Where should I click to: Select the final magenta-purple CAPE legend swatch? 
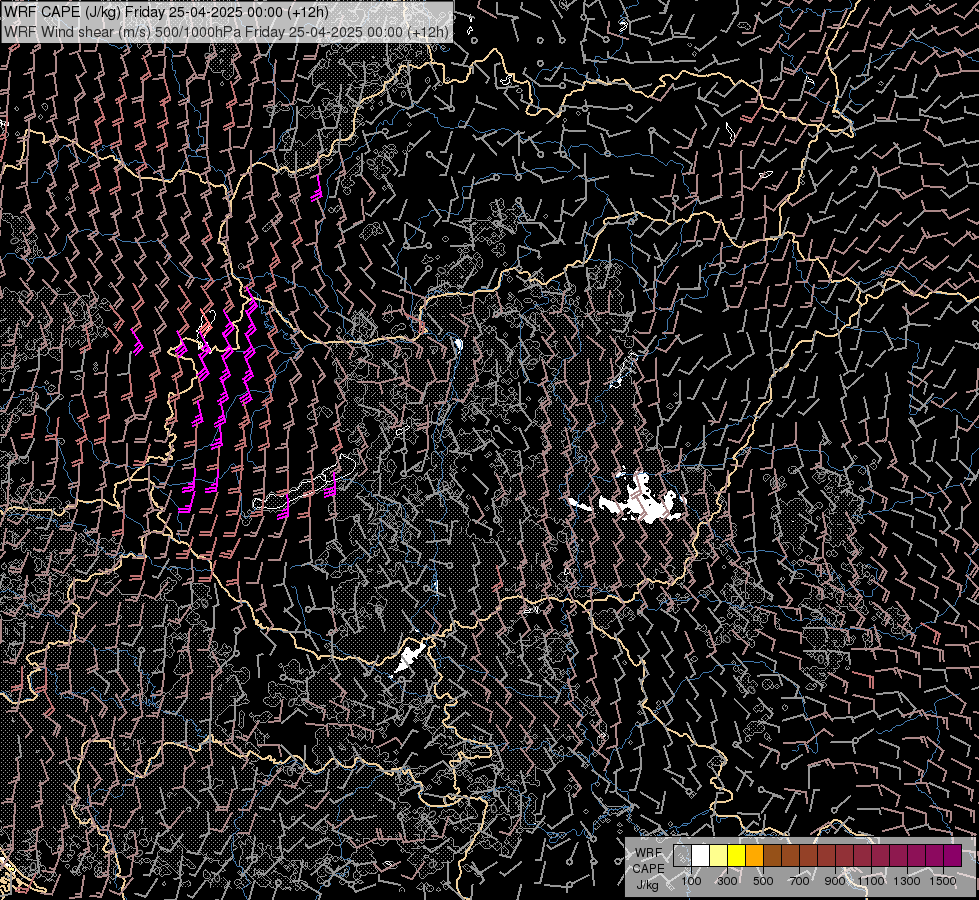pyautogui.click(x=953, y=856)
